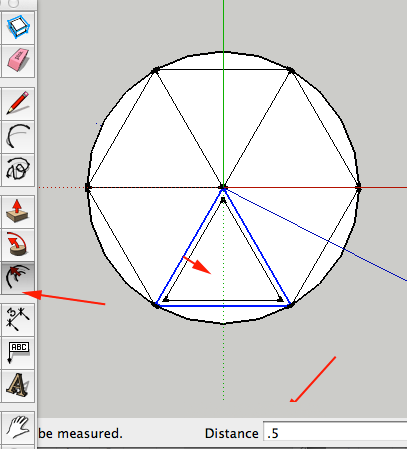Click the top-left hexagon vertex

[155, 70]
